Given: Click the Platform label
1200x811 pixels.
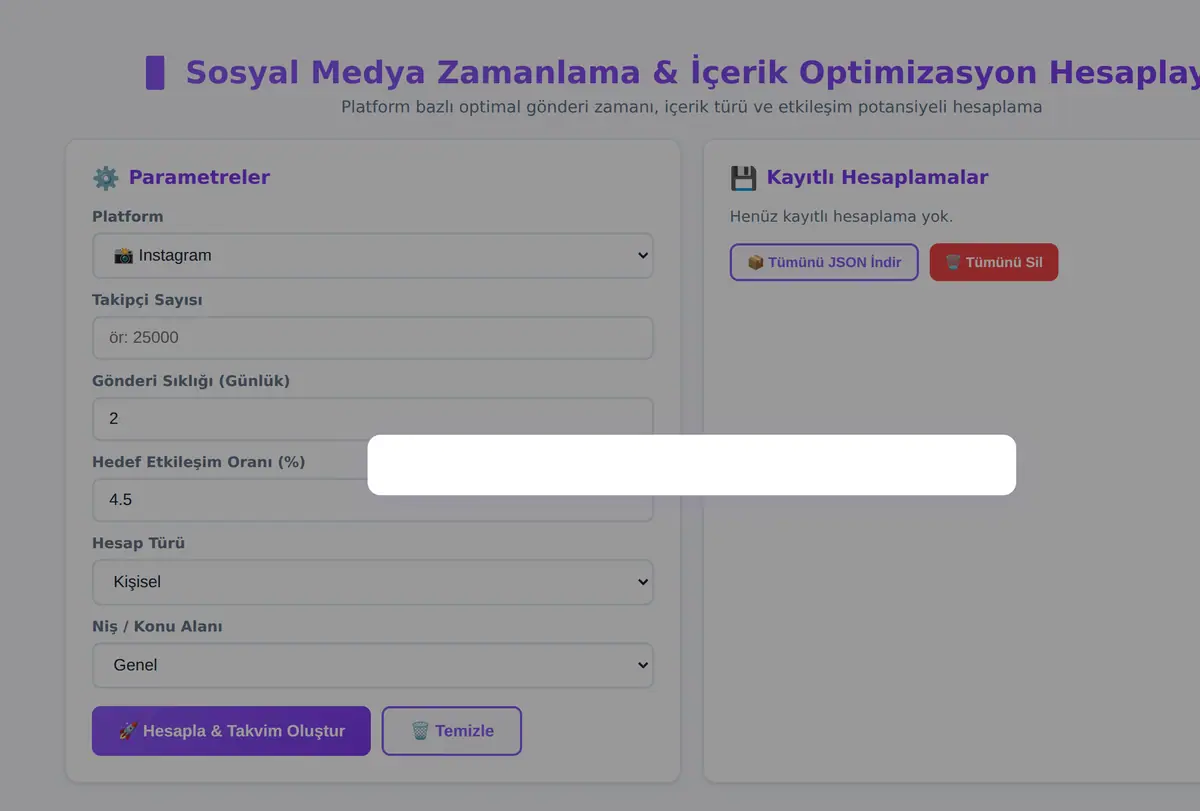Looking at the screenshot, I should [127, 216].
